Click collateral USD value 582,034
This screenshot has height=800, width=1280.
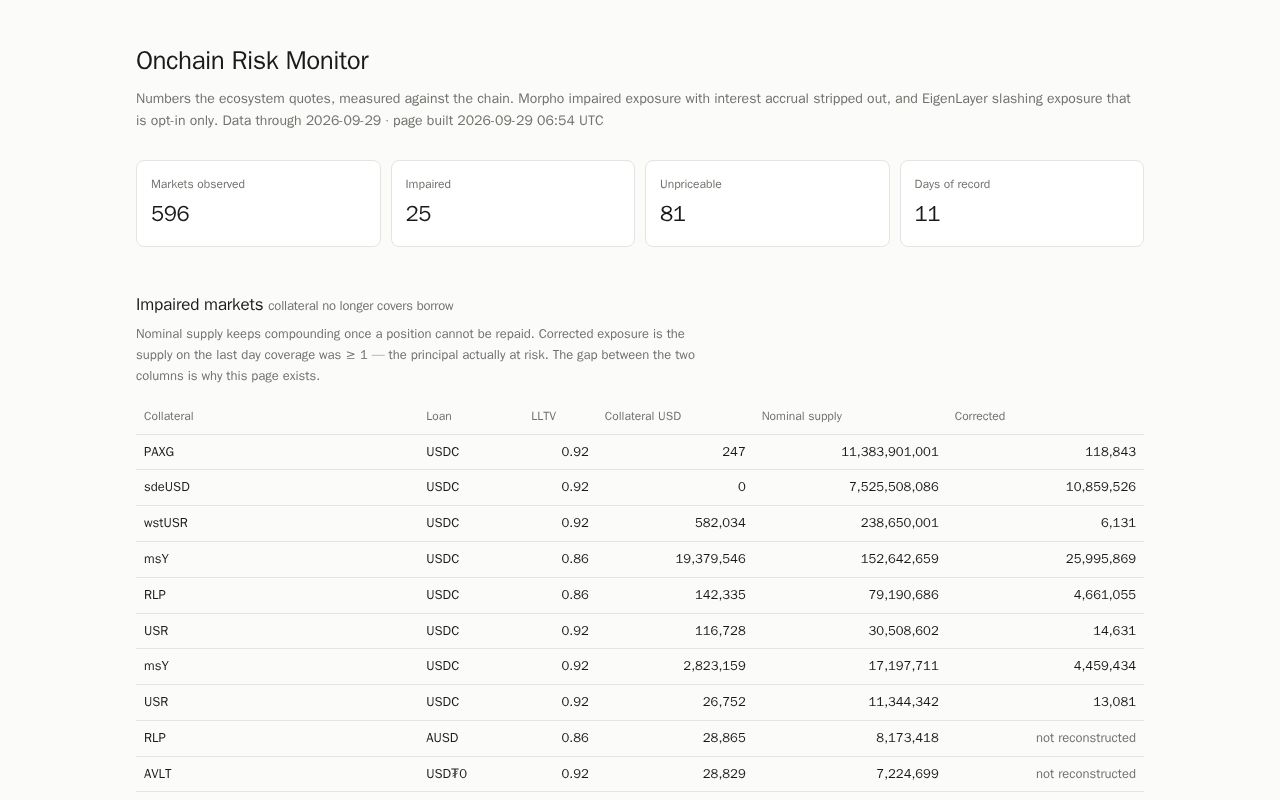(x=720, y=523)
